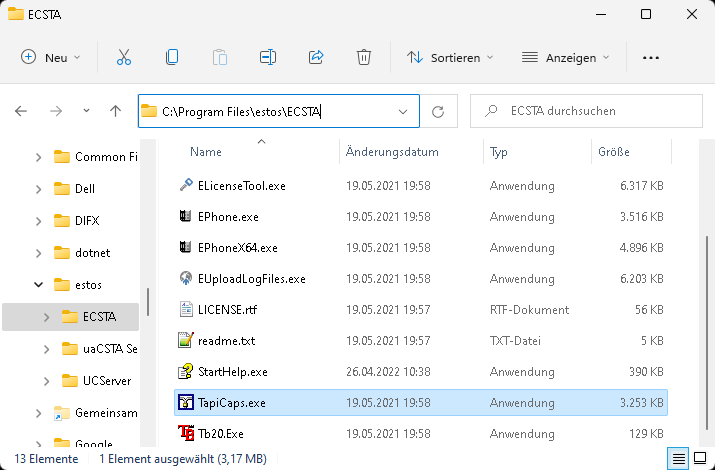715x470 pixels.
Task: Click the Rename icon in toolbar
Action: click(268, 58)
